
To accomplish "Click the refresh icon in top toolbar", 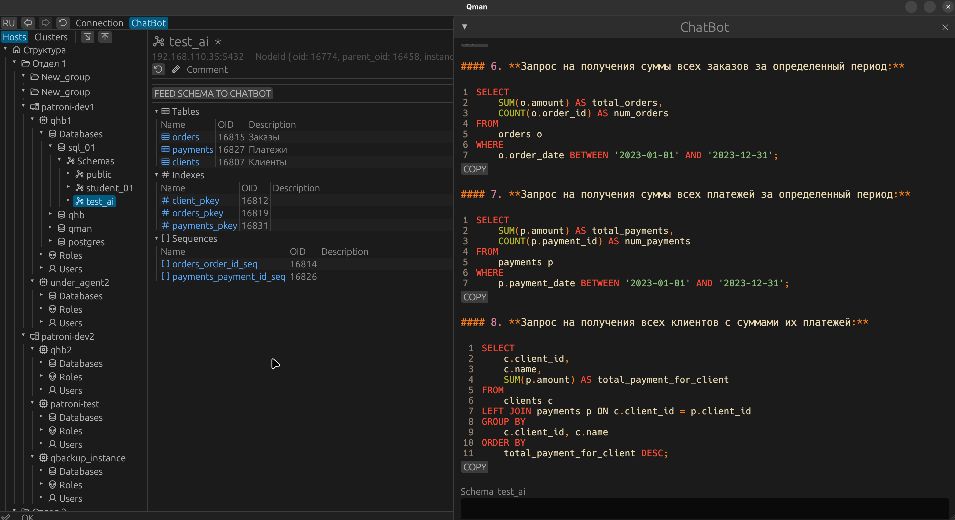I will (x=63, y=22).
